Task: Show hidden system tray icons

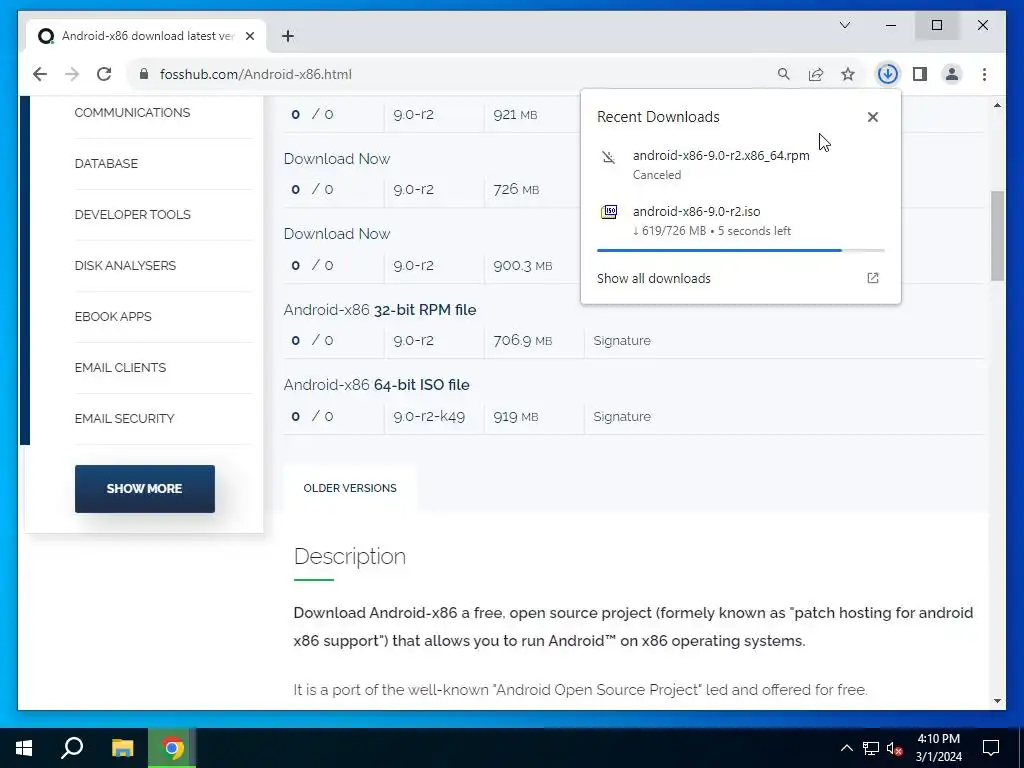Action: 846,748
